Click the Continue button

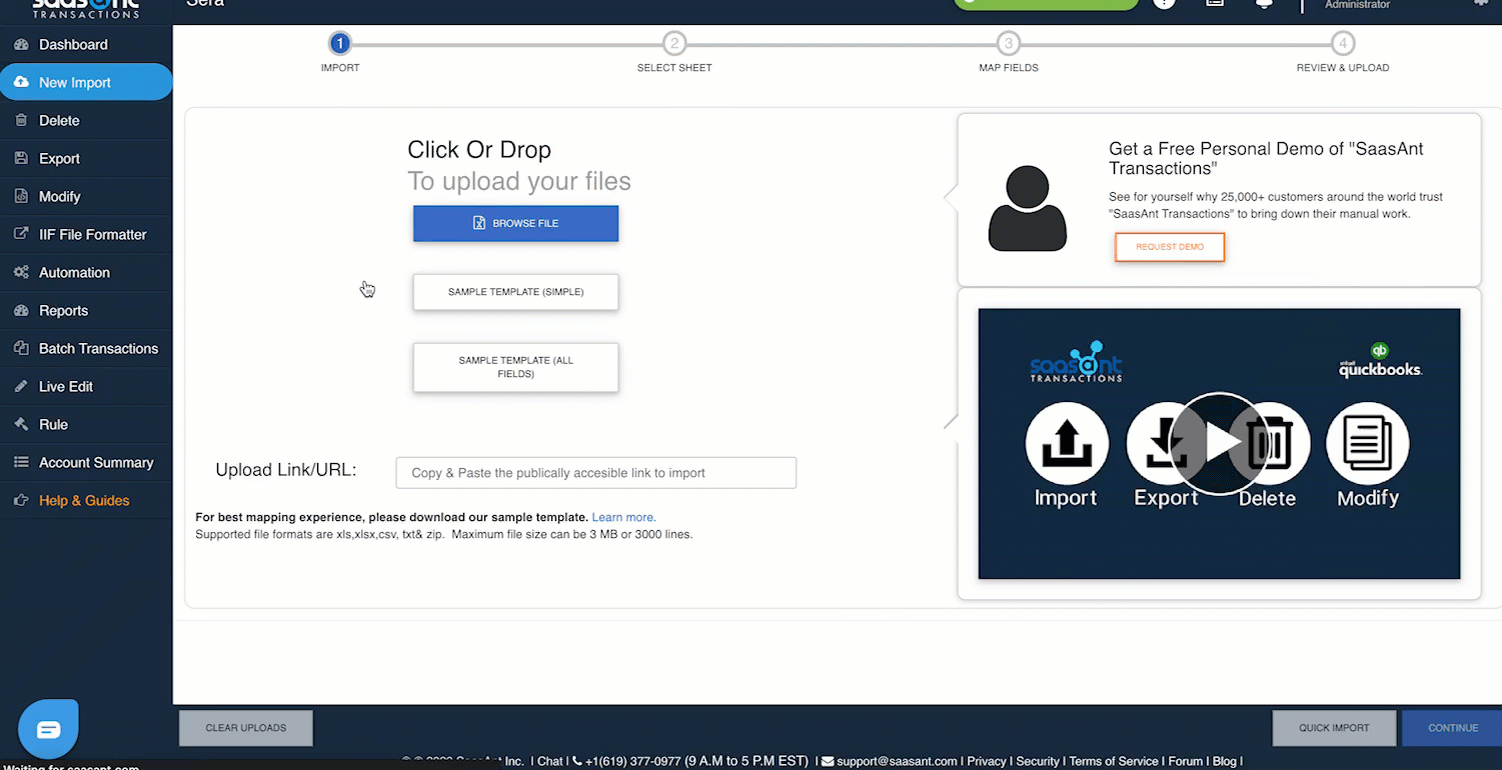pos(1452,728)
